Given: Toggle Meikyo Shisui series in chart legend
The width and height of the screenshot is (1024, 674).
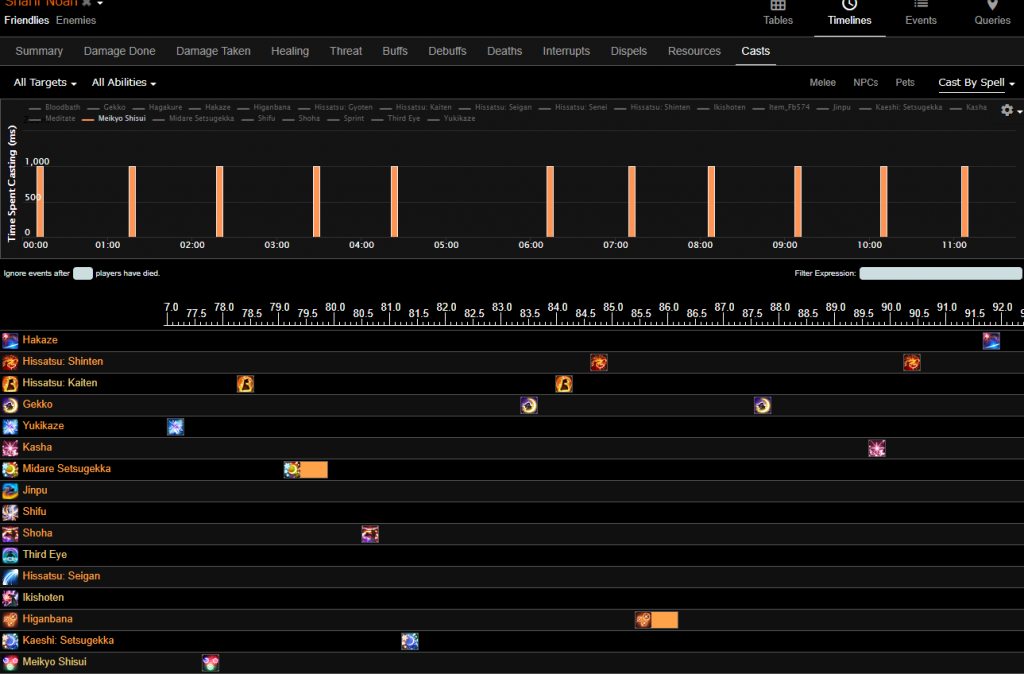Looking at the screenshot, I should click(114, 118).
